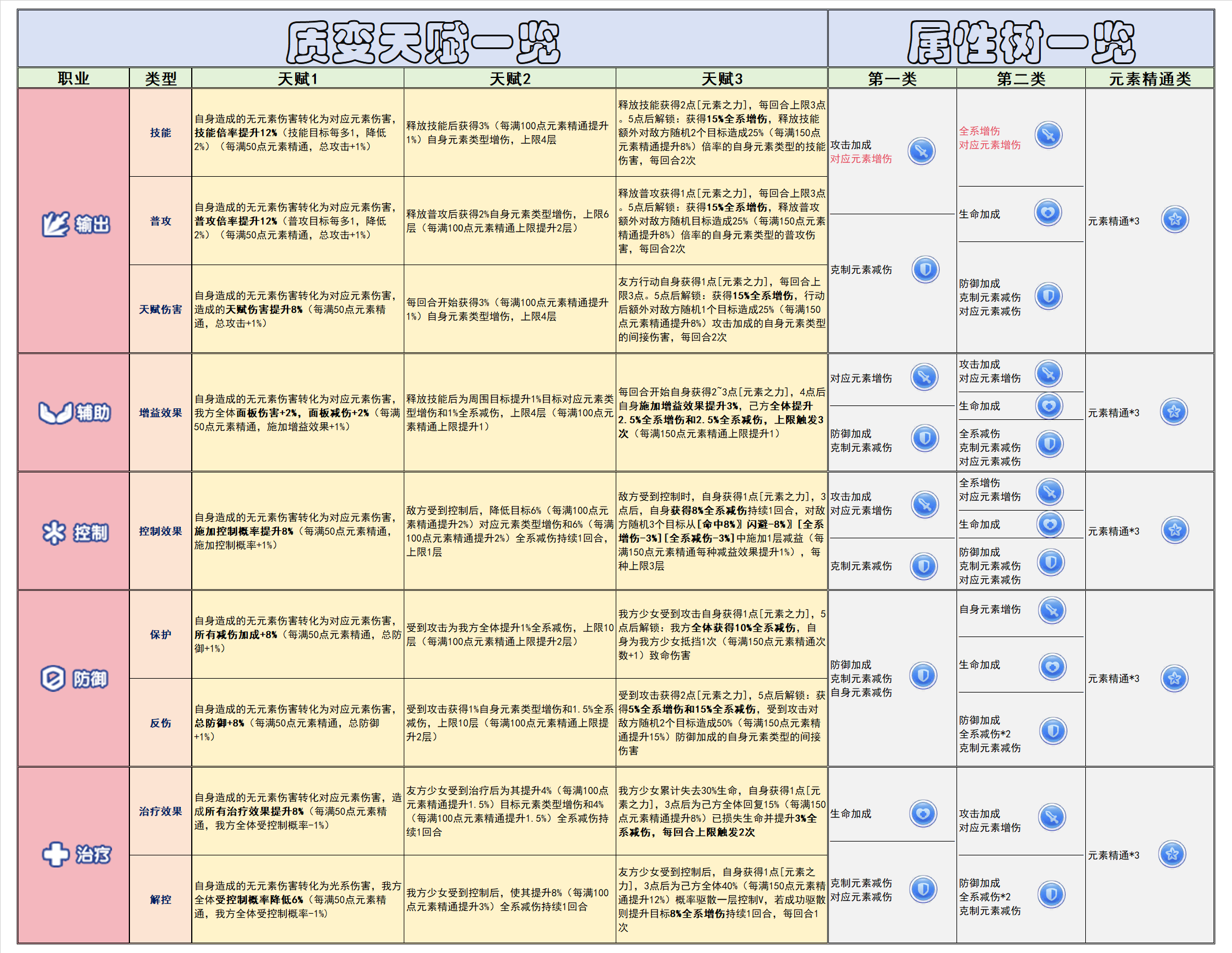The image size is (1232, 953).
Task: Click the sword icon beside 治疗 第二类 攻击加成
Action: pyautogui.click(x=1052, y=817)
